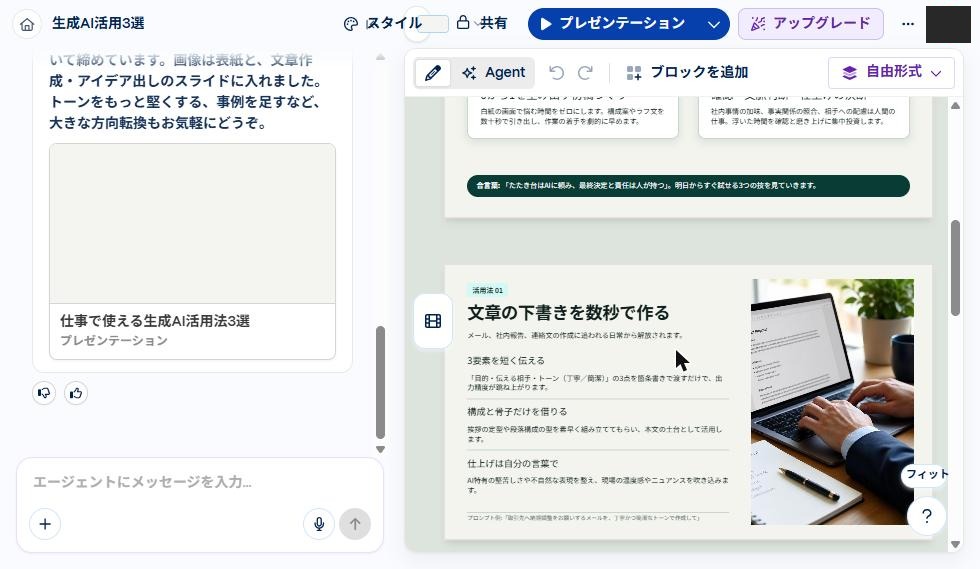Click the 構成と骨子だけを借りる heading
Screen dimensions: 980x569
(517, 411)
